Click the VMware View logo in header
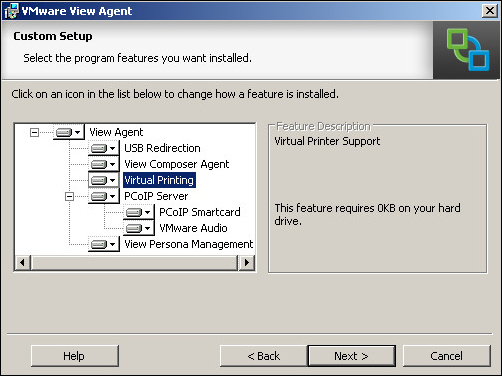This screenshot has height=376, width=502. pyautogui.click(x=468, y=50)
